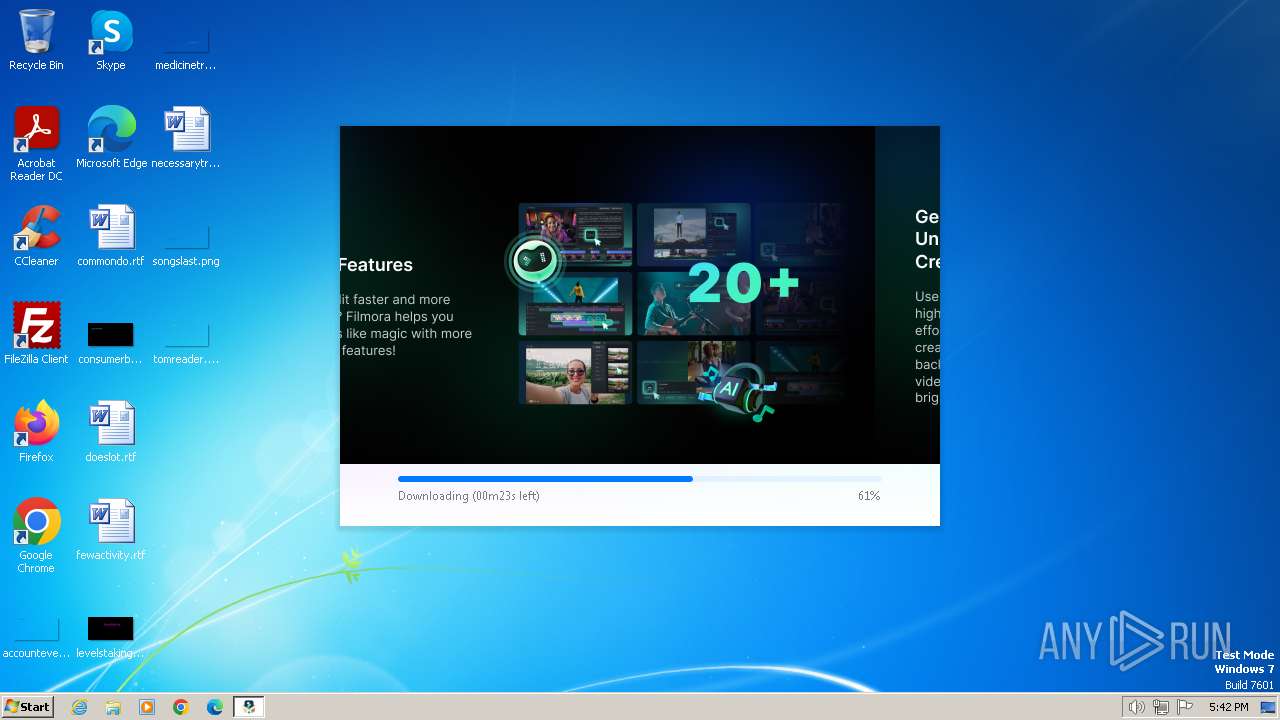Click the 'Downloading (00m23s left)' status text
1280x720 pixels.
pos(469,496)
